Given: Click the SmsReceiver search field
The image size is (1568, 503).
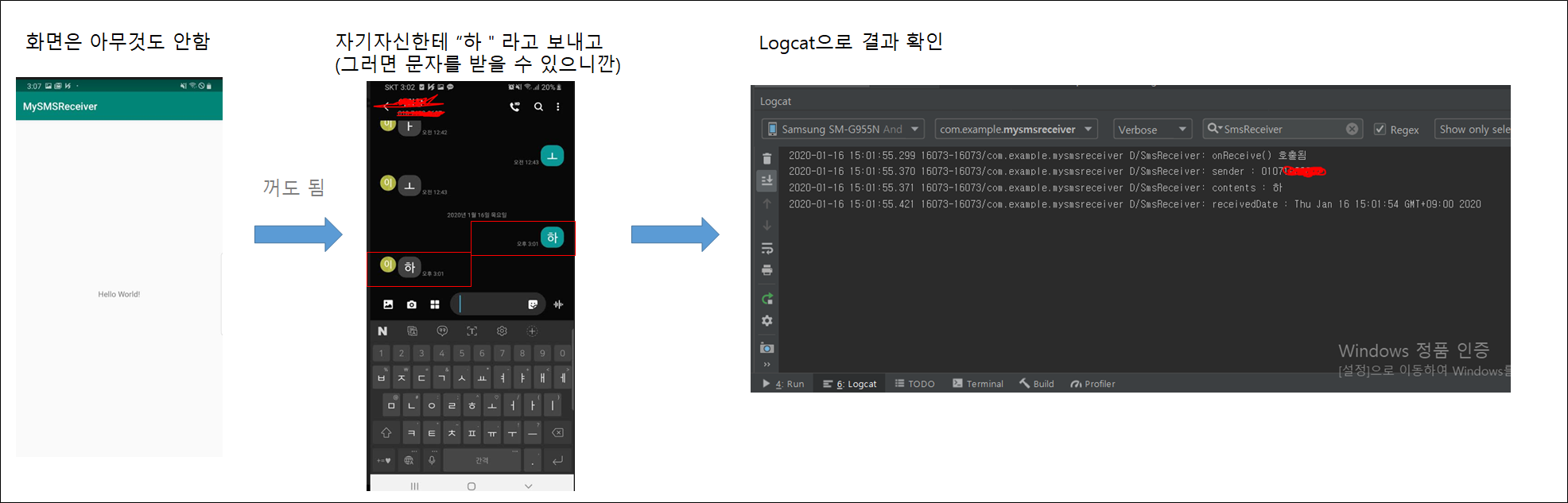Looking at the screenshot, I should pos(1283,129).
